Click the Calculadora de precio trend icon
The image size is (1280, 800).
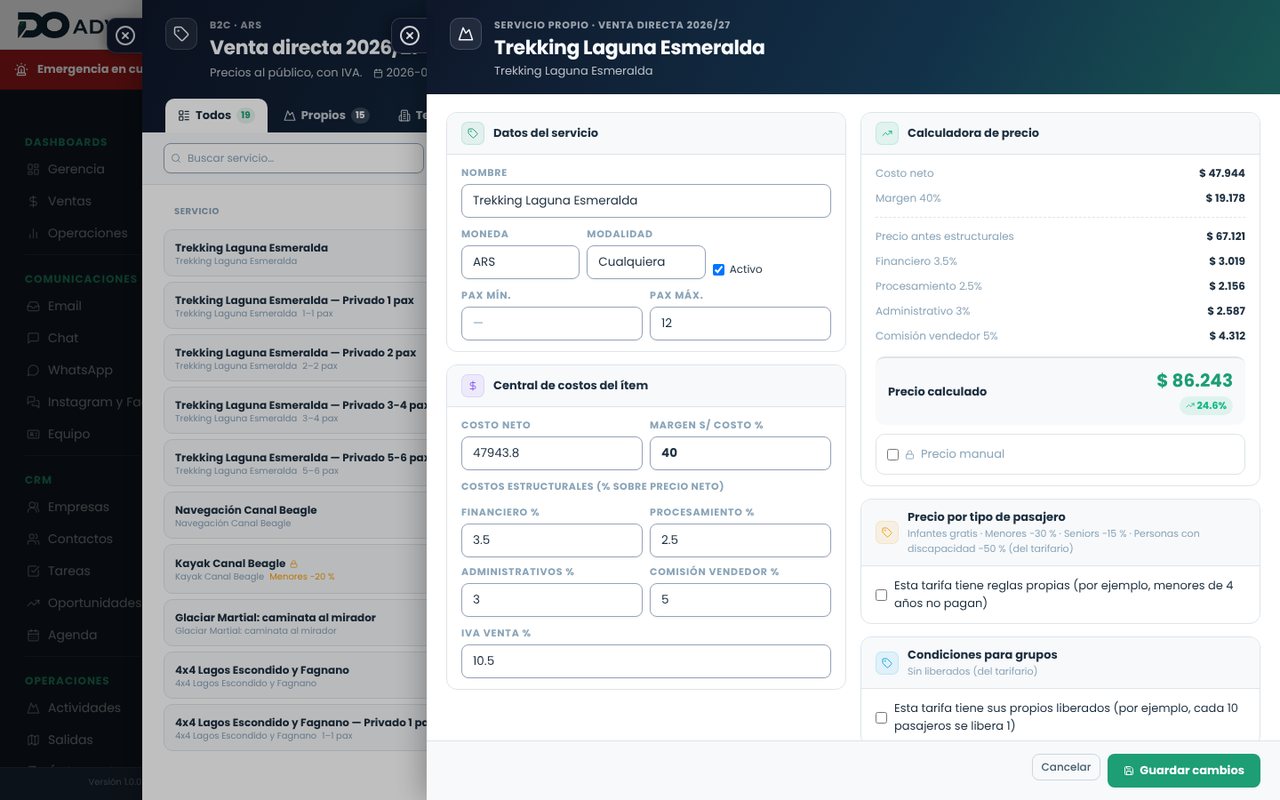(887, 133)
